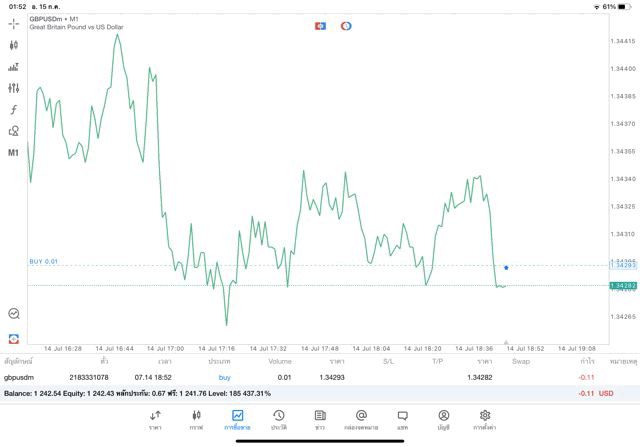Open the drawing objects shapes tool

click(14, 131)
